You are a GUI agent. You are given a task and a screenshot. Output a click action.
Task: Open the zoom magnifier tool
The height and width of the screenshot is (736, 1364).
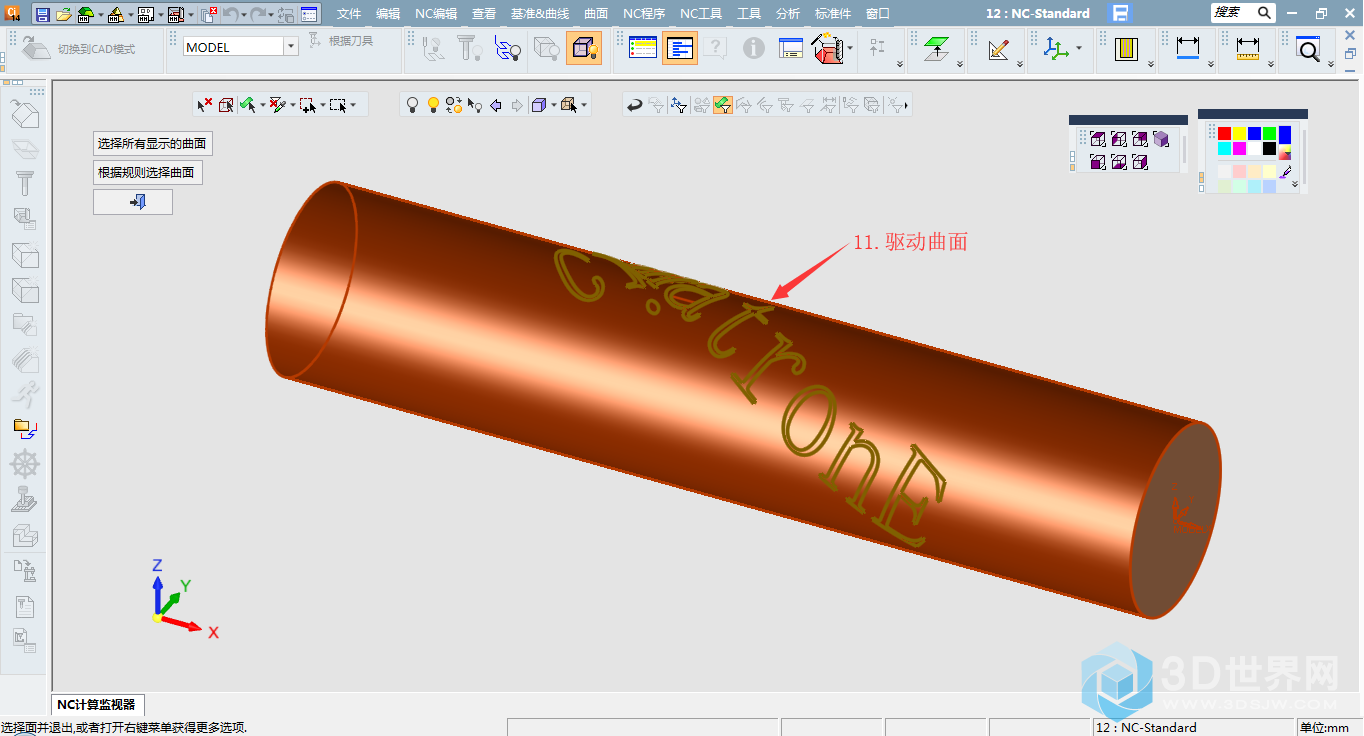tap(1308, 48)
